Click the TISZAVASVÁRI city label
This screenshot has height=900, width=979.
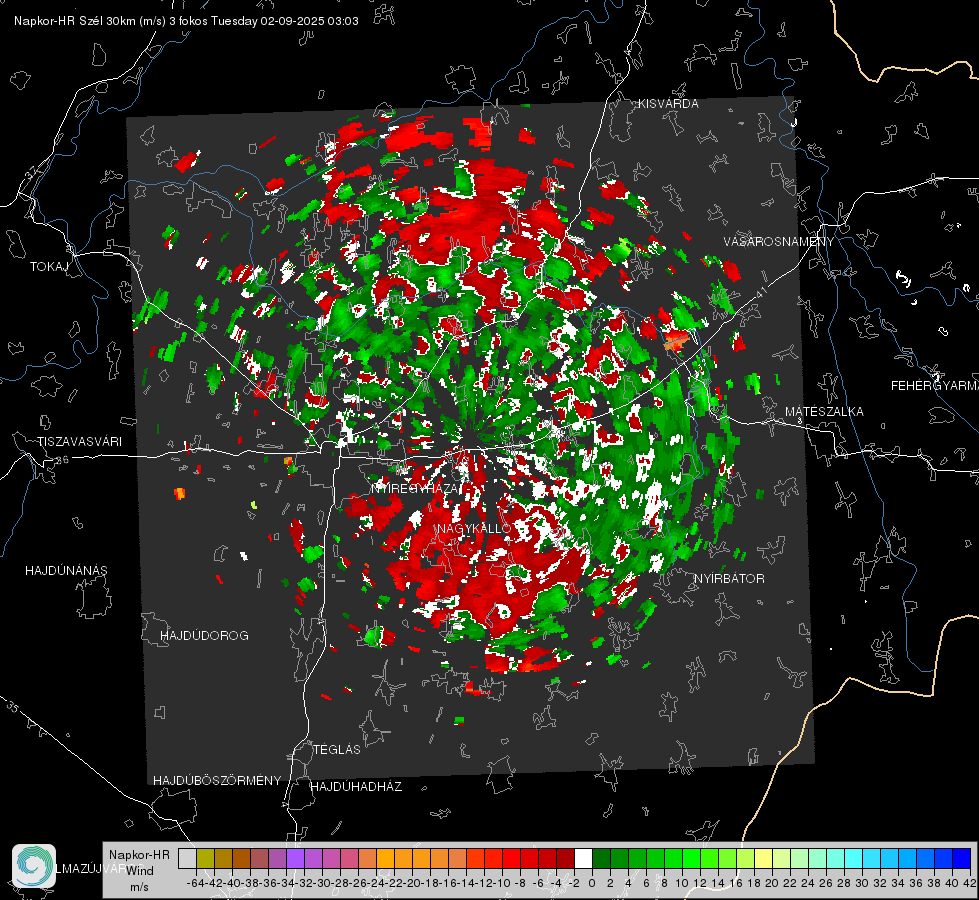79,442
